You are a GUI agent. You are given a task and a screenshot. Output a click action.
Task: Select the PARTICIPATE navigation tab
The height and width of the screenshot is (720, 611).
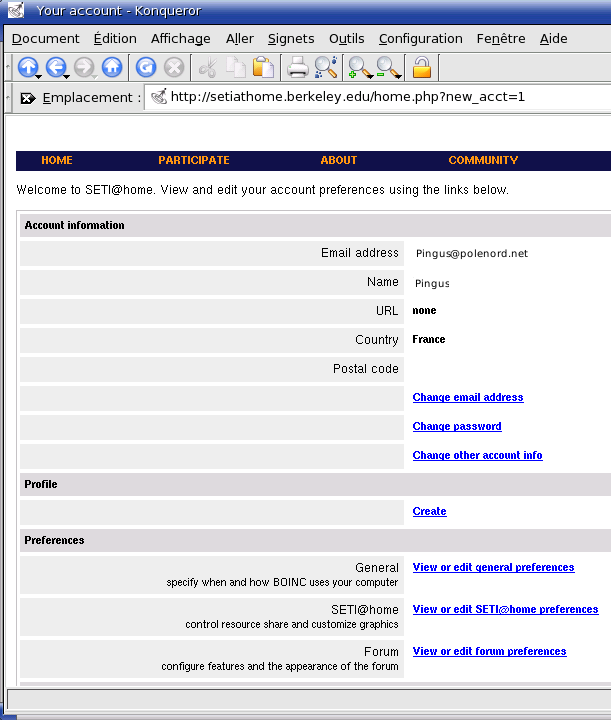(193, 160)
